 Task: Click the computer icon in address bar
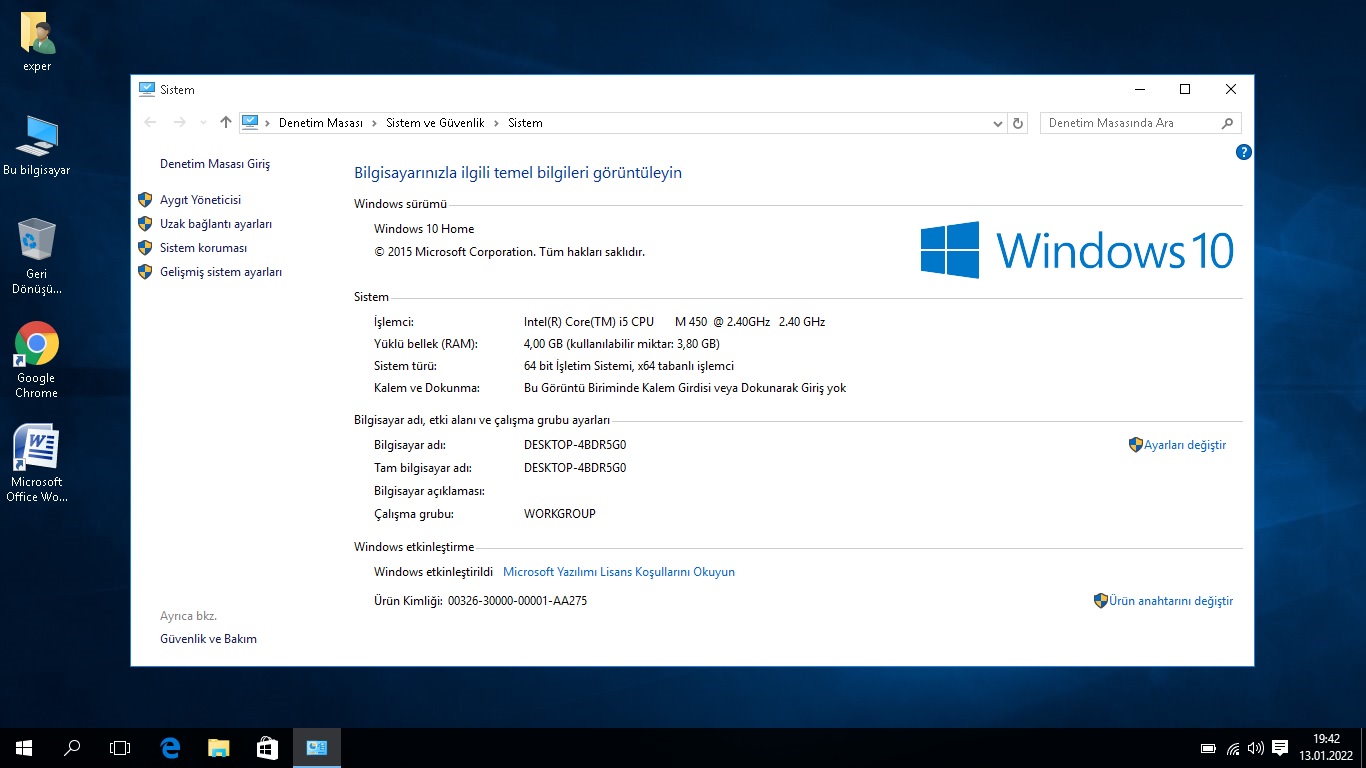(250, 122)
